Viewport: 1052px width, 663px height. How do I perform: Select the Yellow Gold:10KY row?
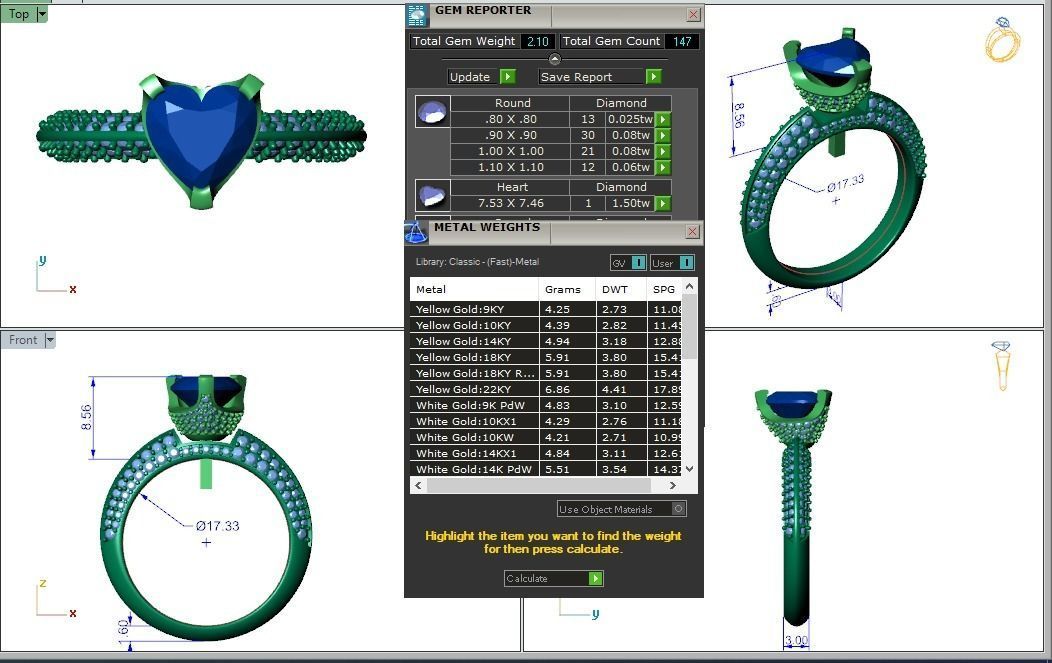point(545,325)
